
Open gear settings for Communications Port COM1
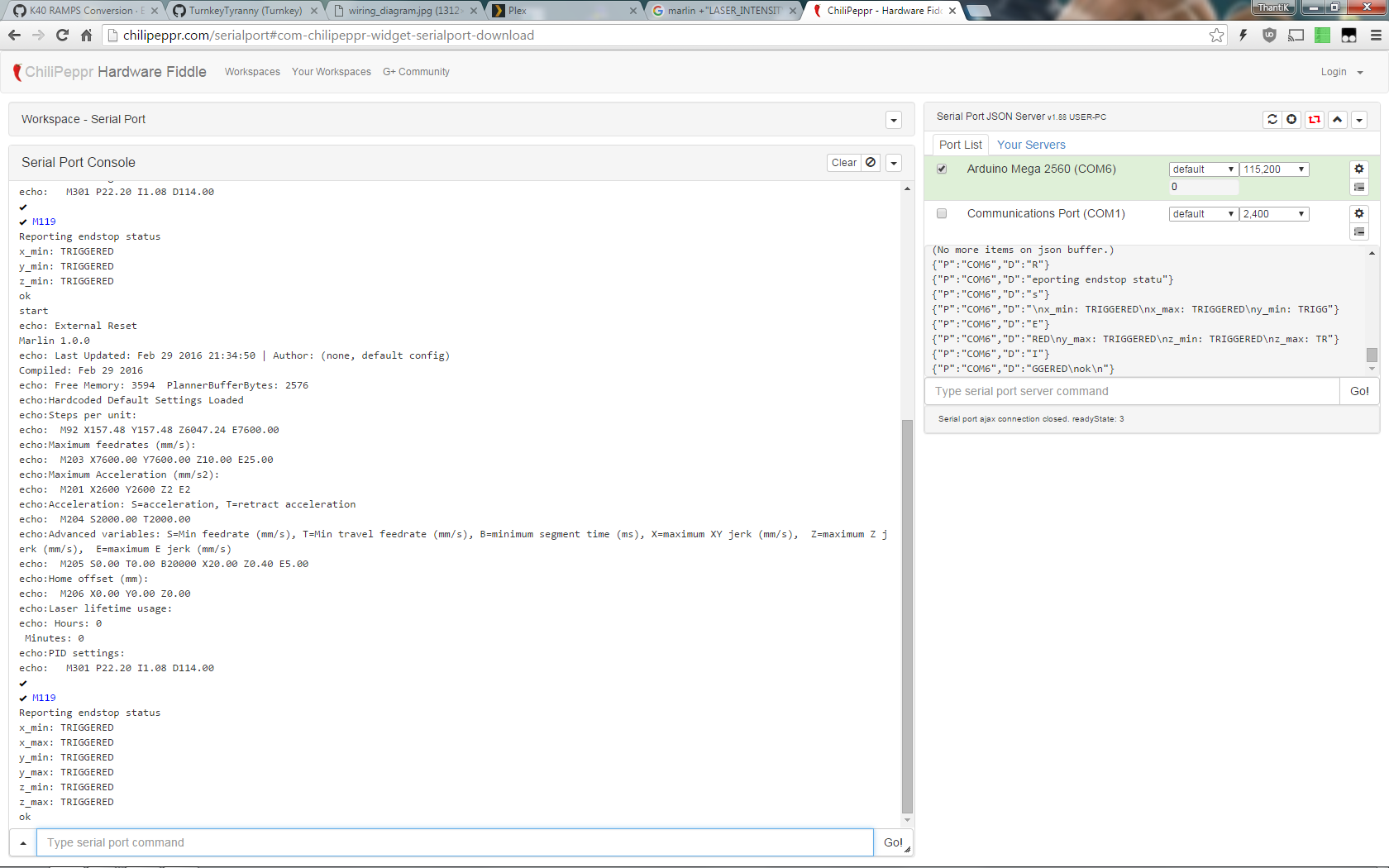1358,213
